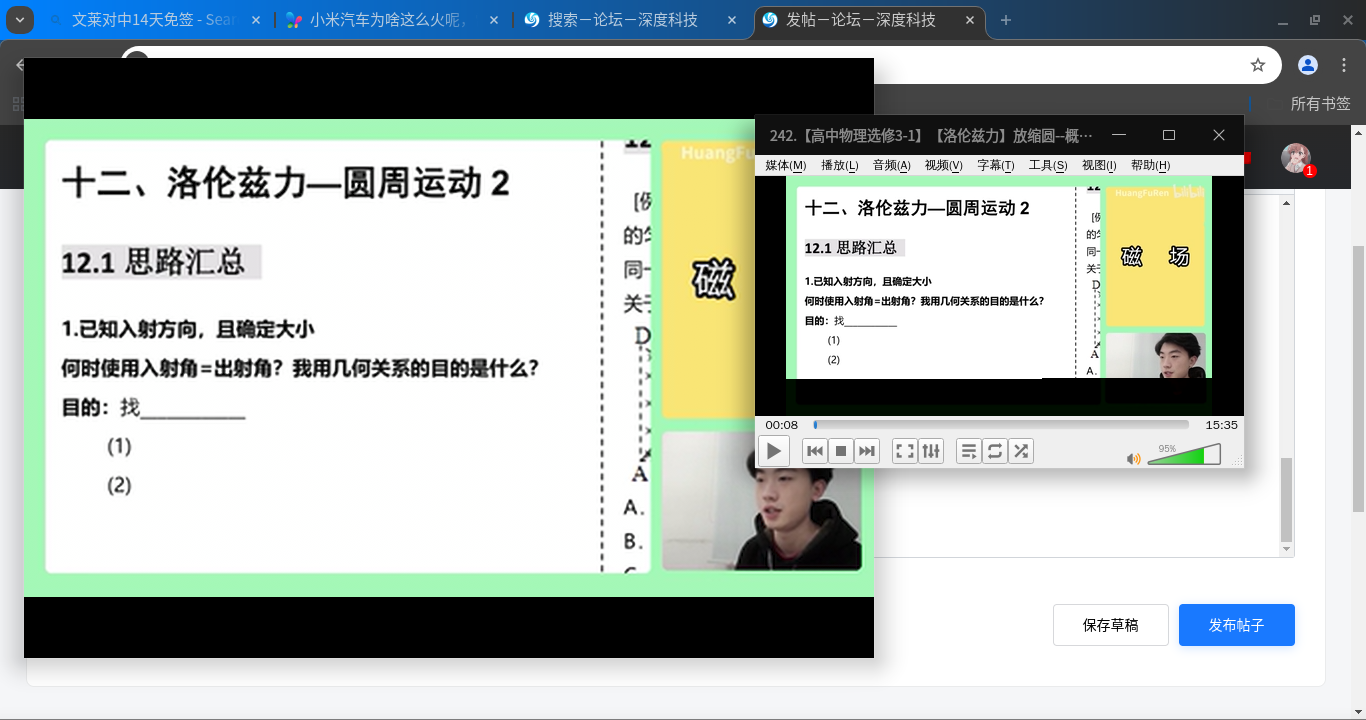Open the 媒体(M) menu
This screenshot has height=720, width=1366.
pos(785,165)
